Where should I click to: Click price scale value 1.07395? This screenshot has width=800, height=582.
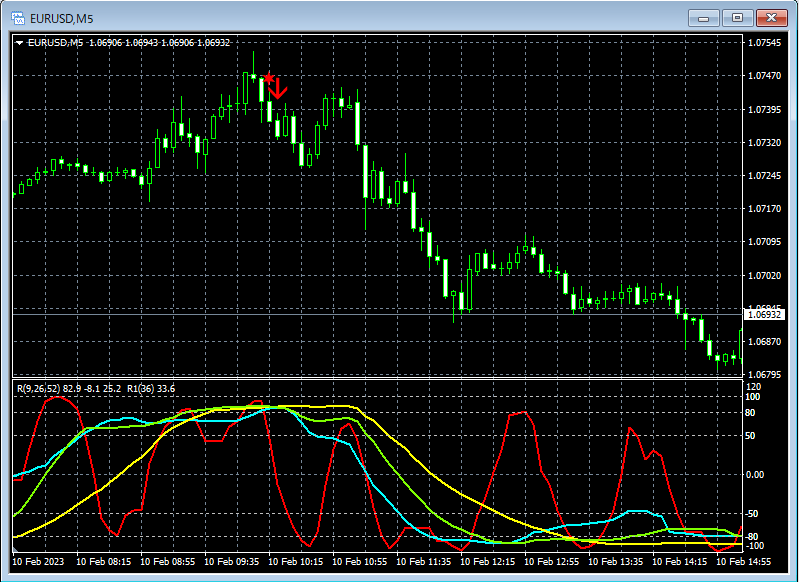click(764, 110)
